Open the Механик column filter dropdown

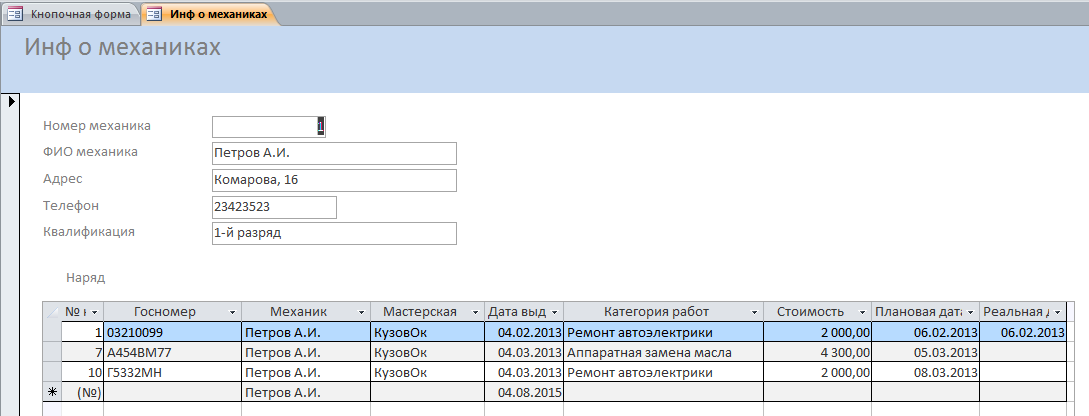point(361,313)
